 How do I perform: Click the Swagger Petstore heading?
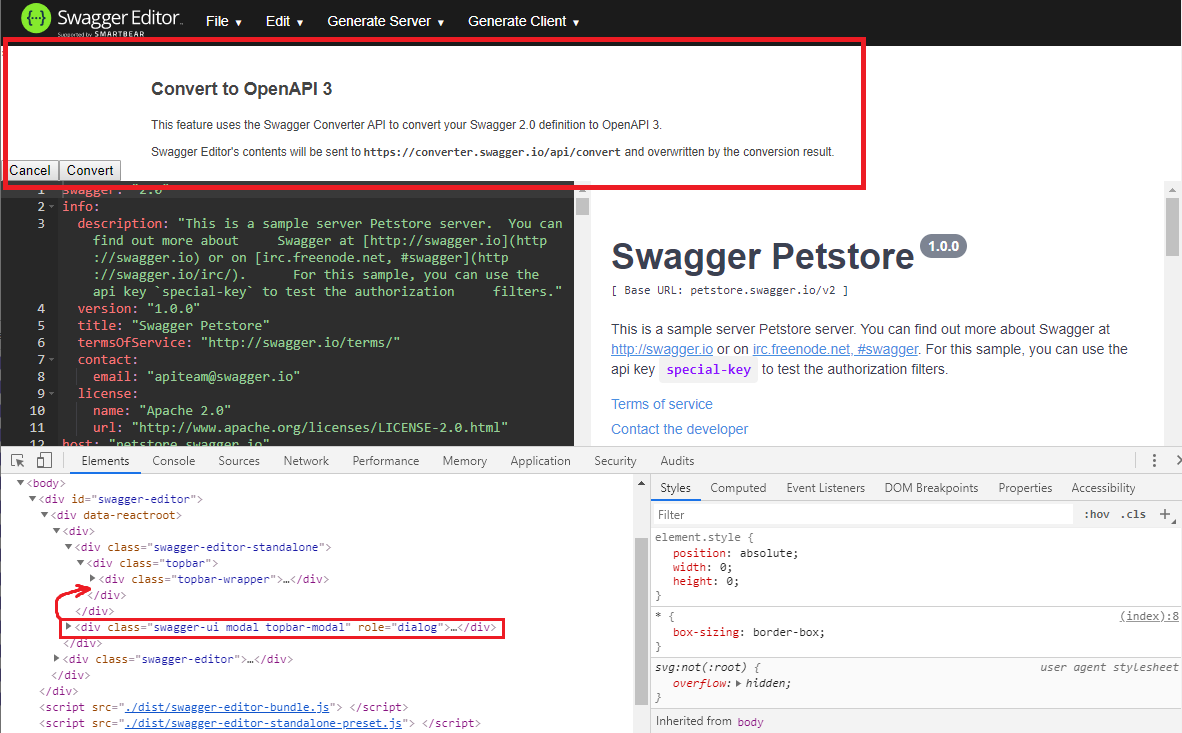click(762, 256)
